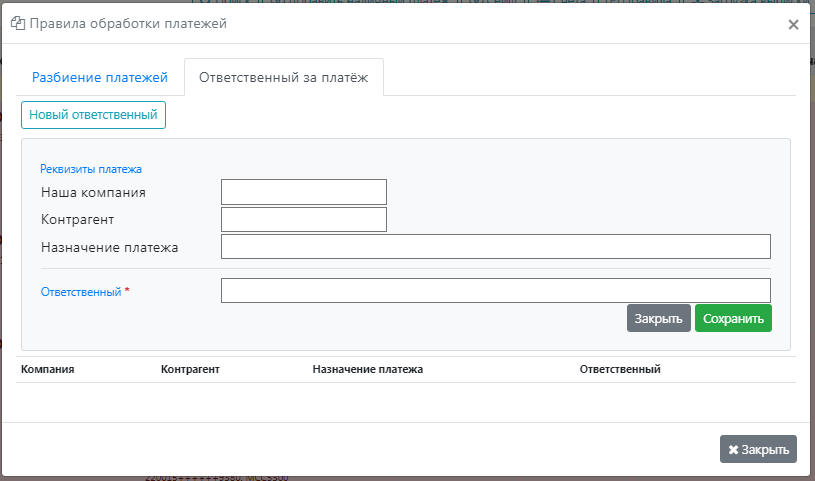The height and width of the screenshot is (481, 815).
Task: Close dialog via bottom Закрыть button
Action: click(758, 449)
